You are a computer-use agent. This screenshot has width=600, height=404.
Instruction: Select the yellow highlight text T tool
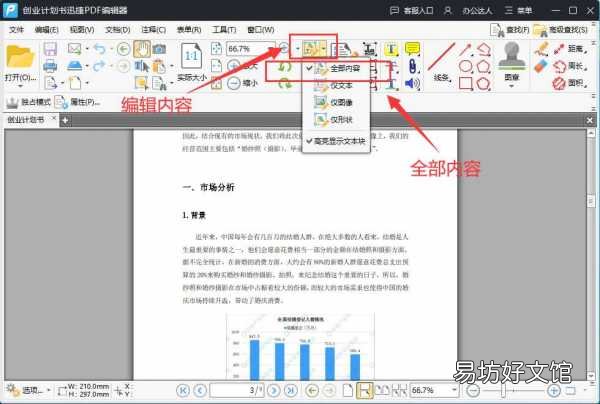point(391,49)
